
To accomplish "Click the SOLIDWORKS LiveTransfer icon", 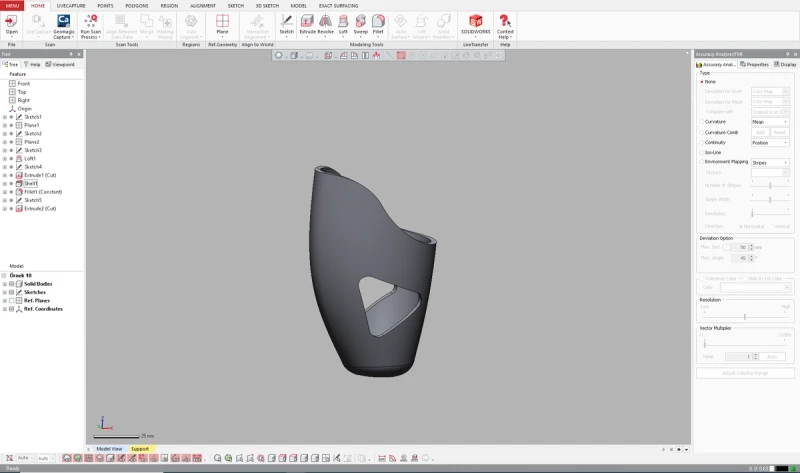I will [476, 24].
